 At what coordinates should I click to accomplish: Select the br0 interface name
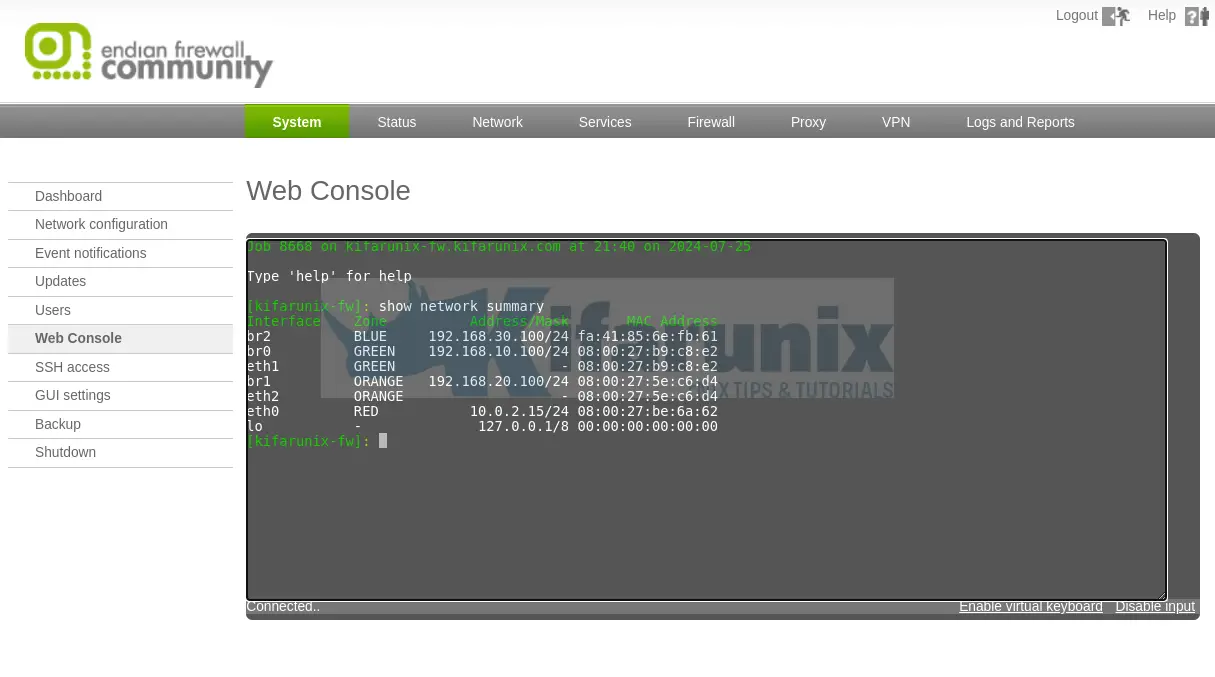click(259, 351)
